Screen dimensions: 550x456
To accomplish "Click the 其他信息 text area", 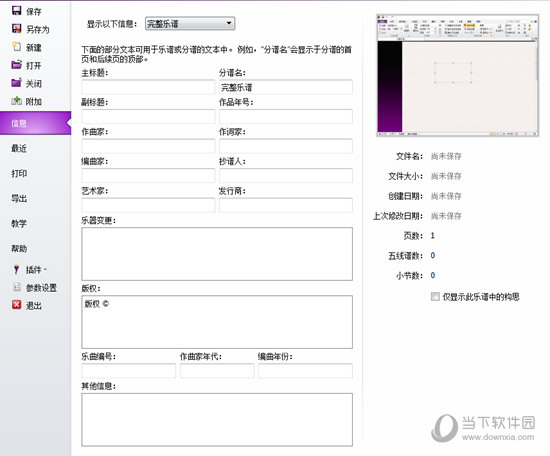I will tap(217, 420).
